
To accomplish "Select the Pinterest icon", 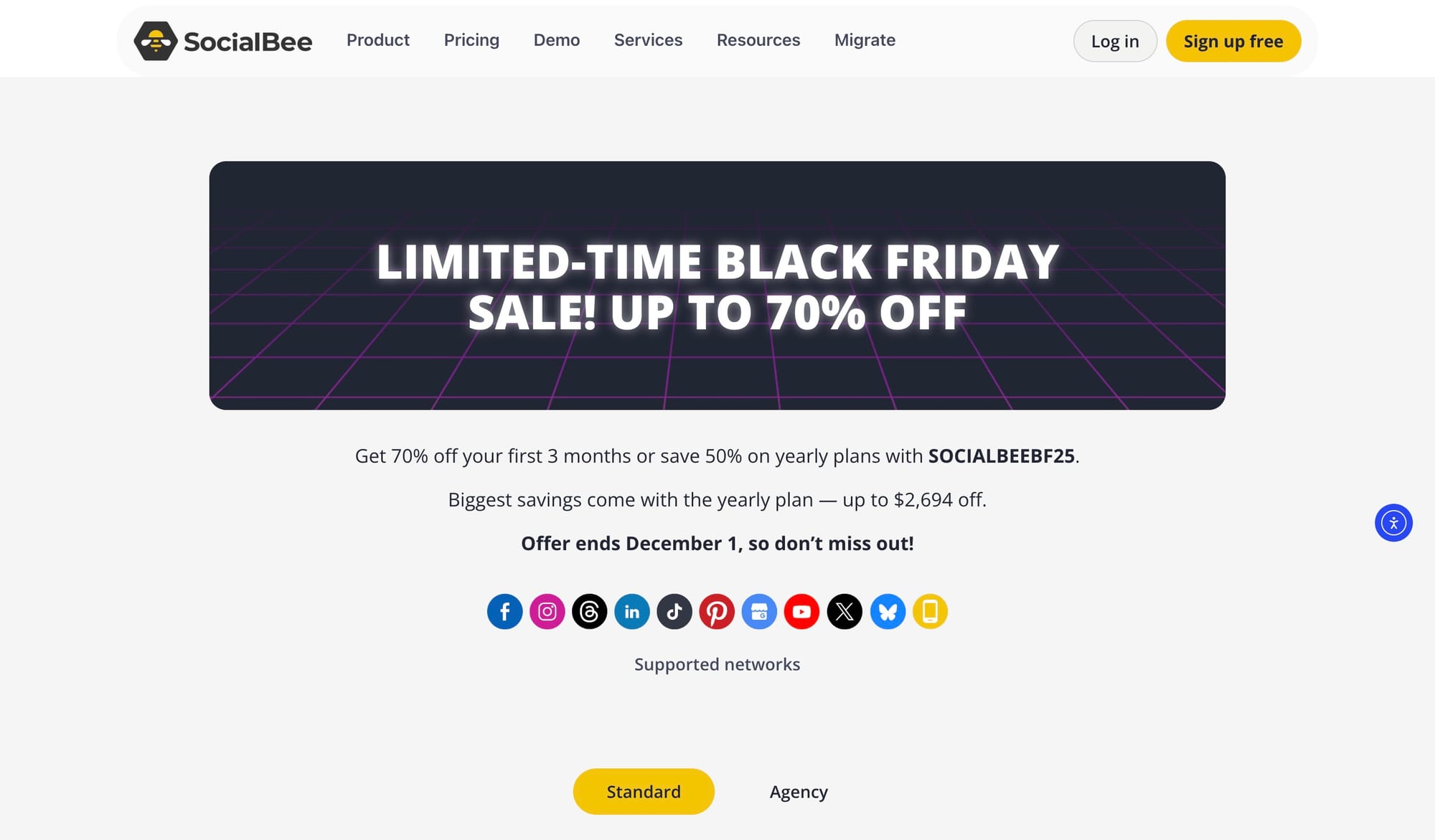I will 717,611.
